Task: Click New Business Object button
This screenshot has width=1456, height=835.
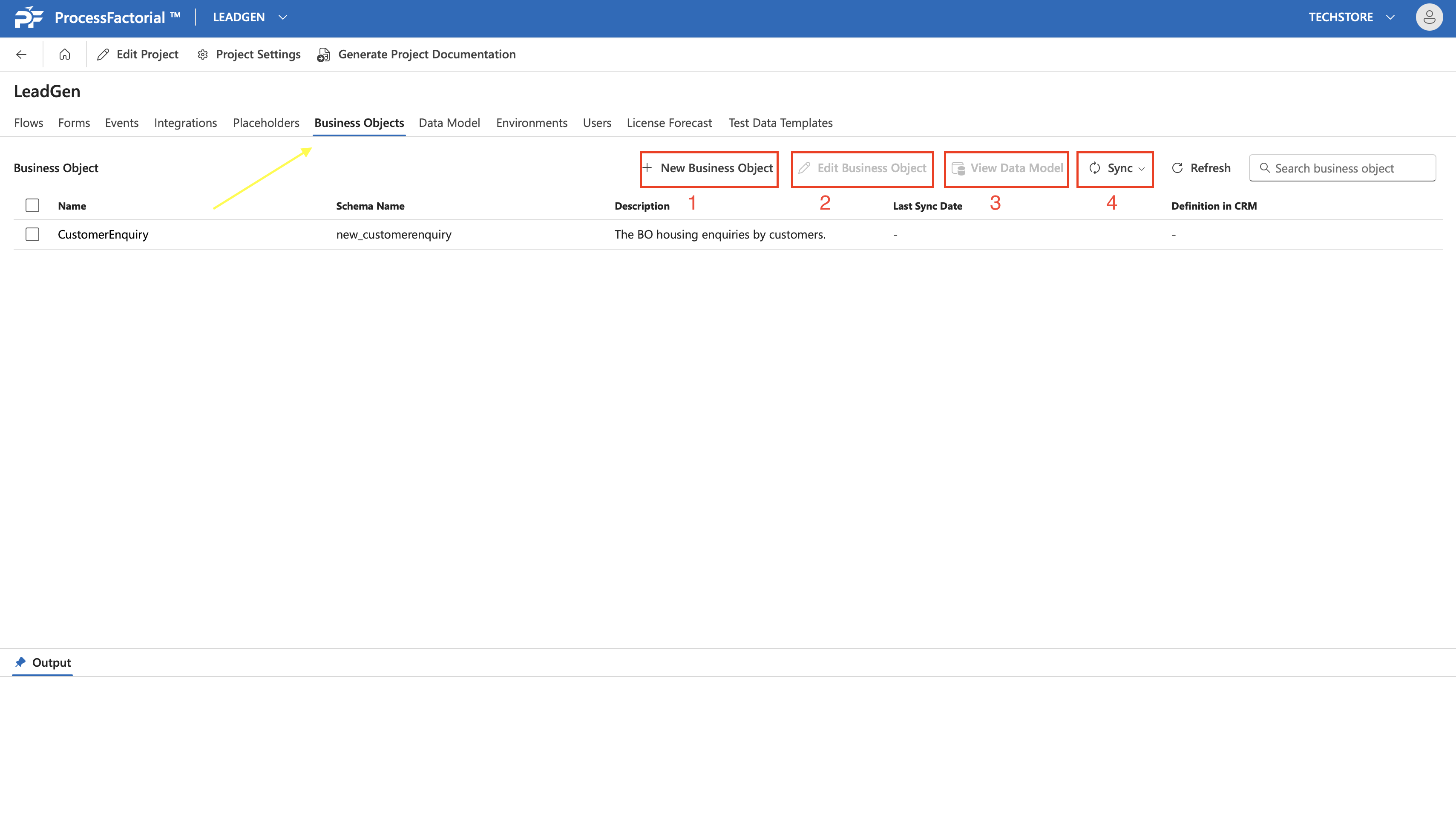Action: coord(709,168)
